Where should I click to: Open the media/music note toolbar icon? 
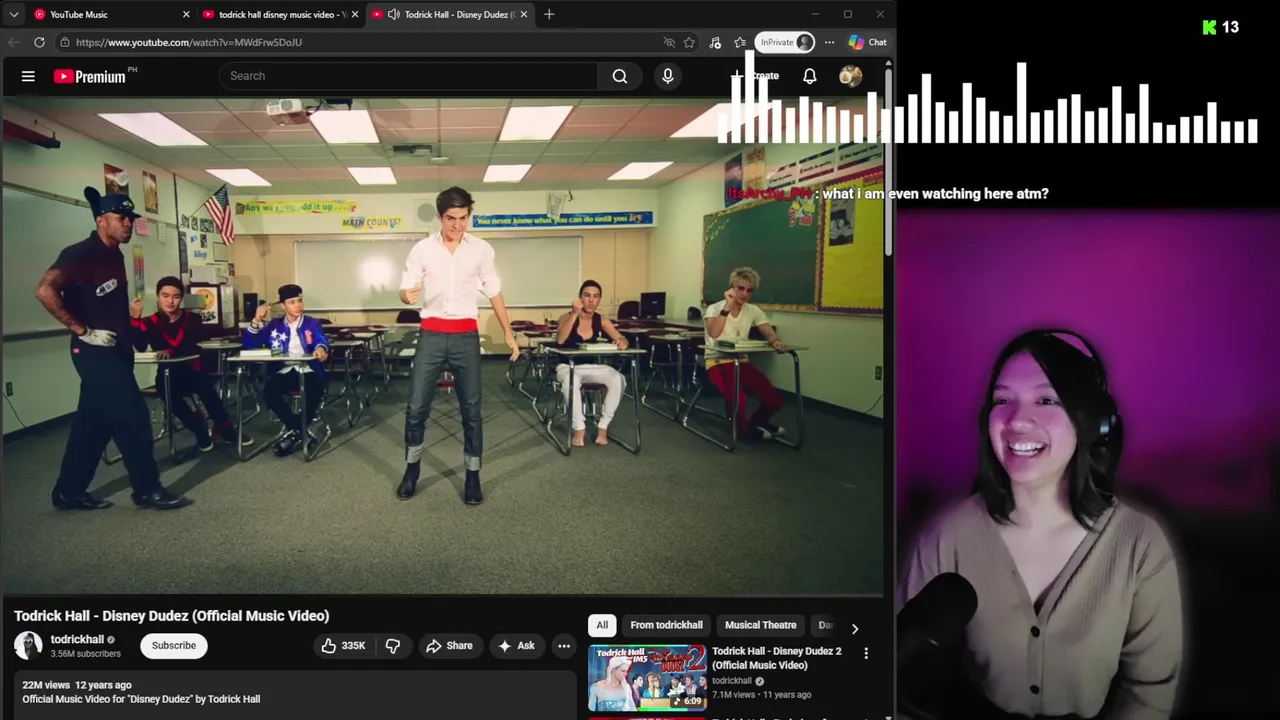coord(715,42)
